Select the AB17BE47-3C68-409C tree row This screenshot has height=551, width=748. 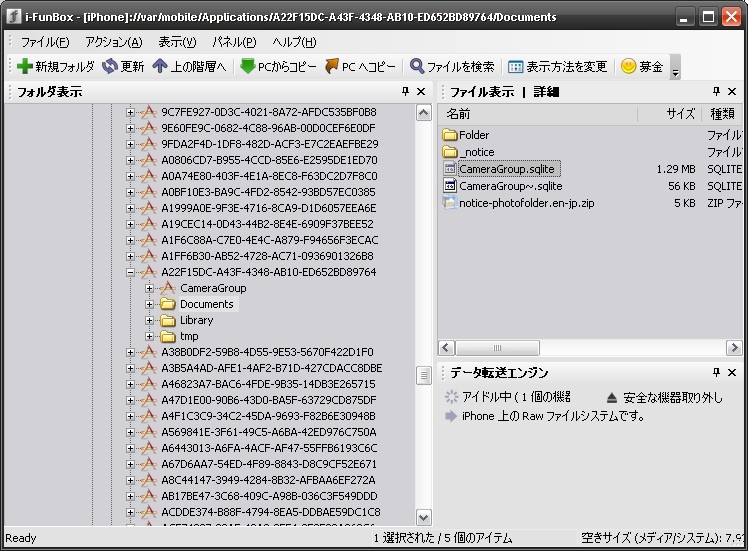click(x=269, y=496)
